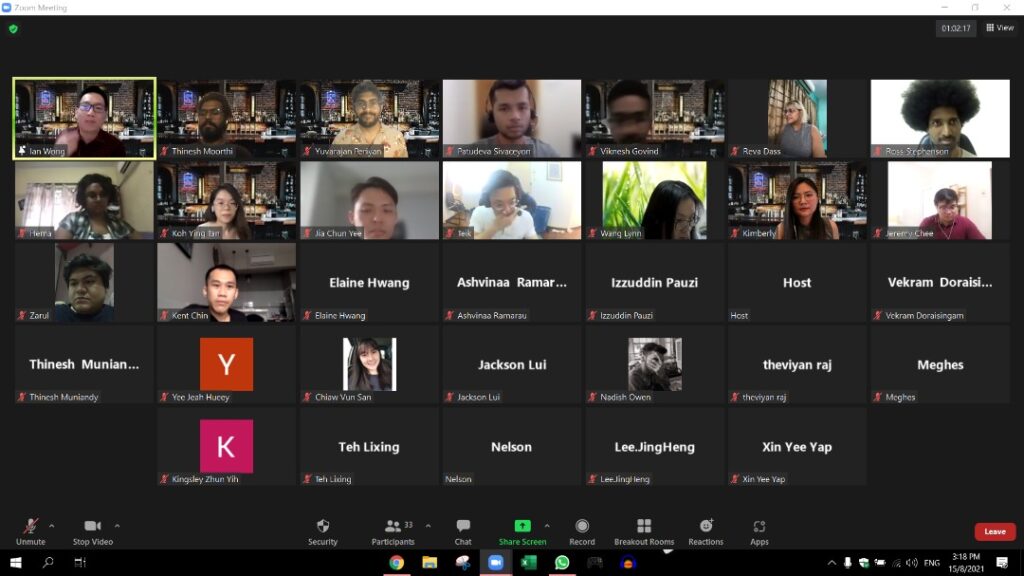This screenshot has width=1024, height=576.
Task: Expand the Participants options chevron
Action: click(428, 525)
